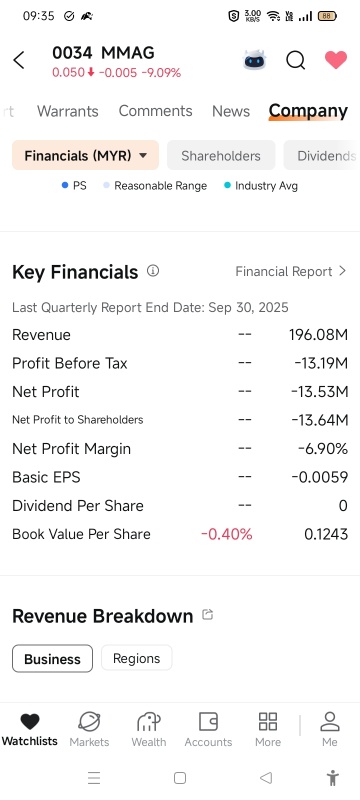Tap the Android accessibility figure icon
This screenshot has height=800, width=360.
(x=332, y=778)
